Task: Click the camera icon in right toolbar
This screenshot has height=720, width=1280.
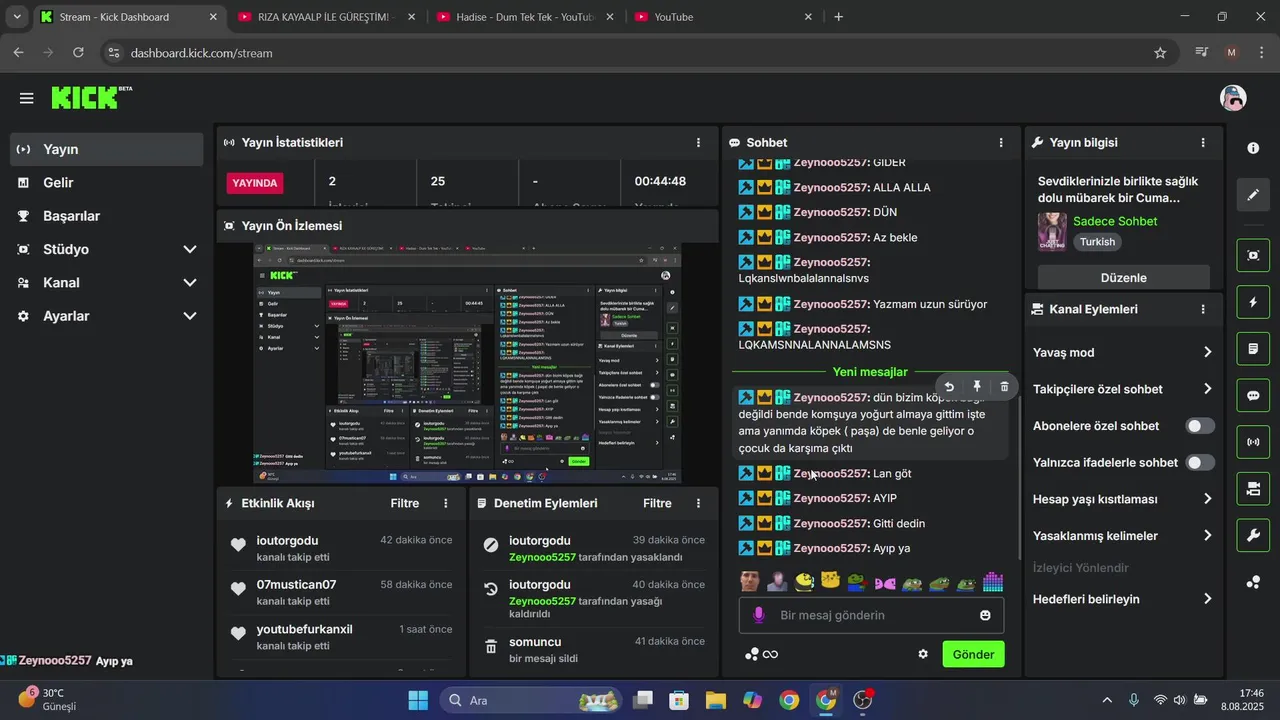Action: coord(1253,489)
